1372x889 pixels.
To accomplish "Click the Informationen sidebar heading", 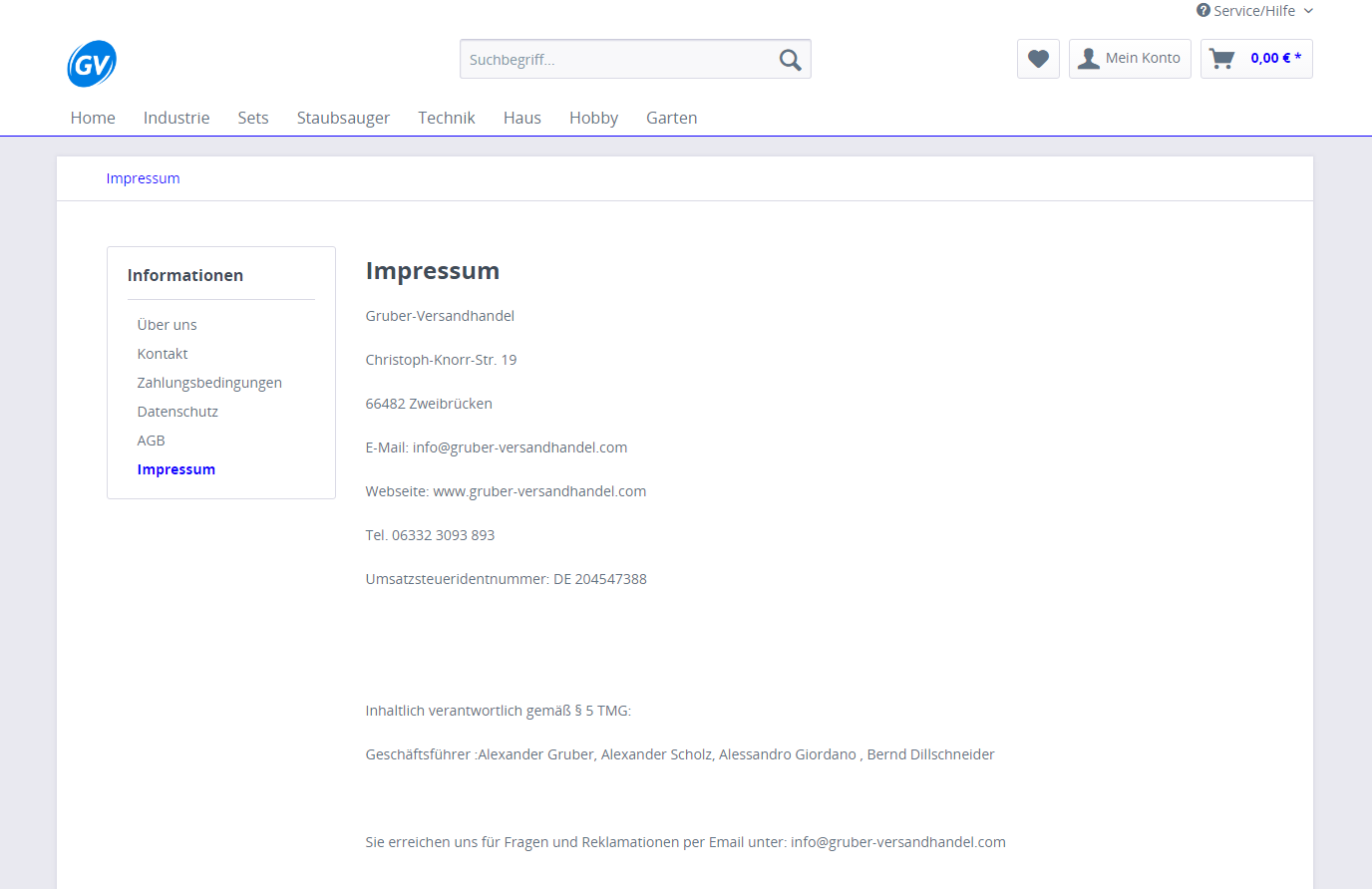I will click(x=185, y=275).
